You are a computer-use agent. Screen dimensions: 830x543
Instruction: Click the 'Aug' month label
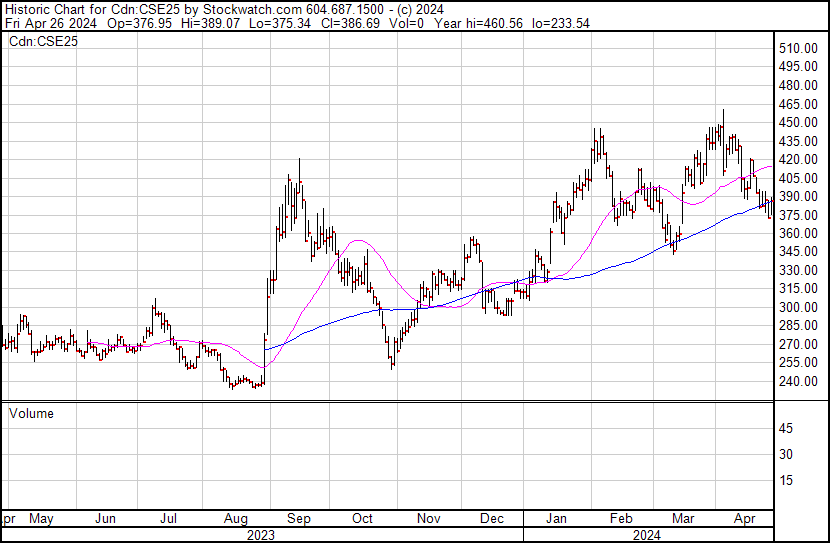236,519
